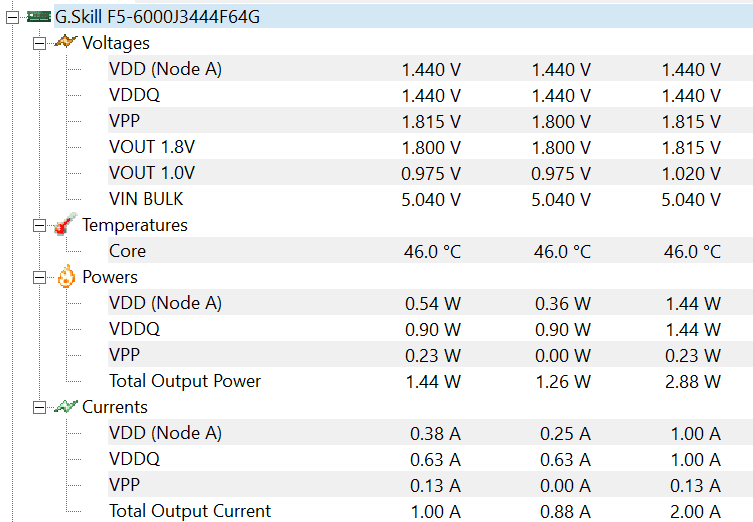Click the 0.00 W VPP power value

click(x=563, y=355)
